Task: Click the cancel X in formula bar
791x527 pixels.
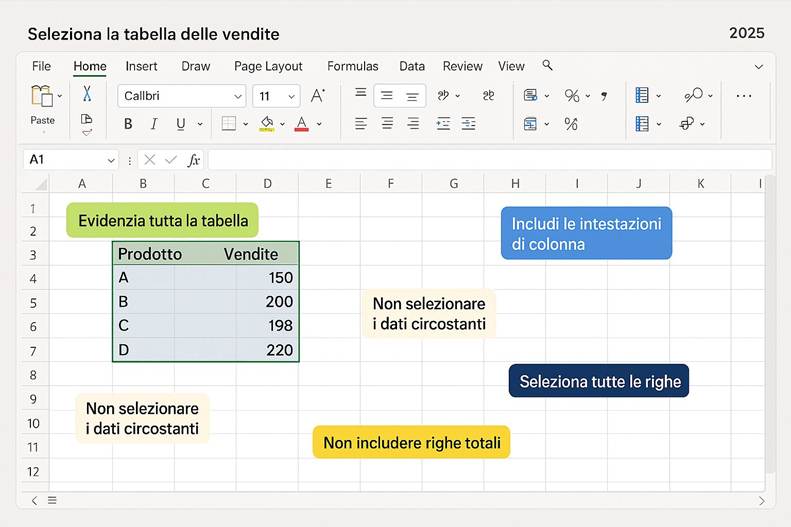Action: click(x=149, y=160)
